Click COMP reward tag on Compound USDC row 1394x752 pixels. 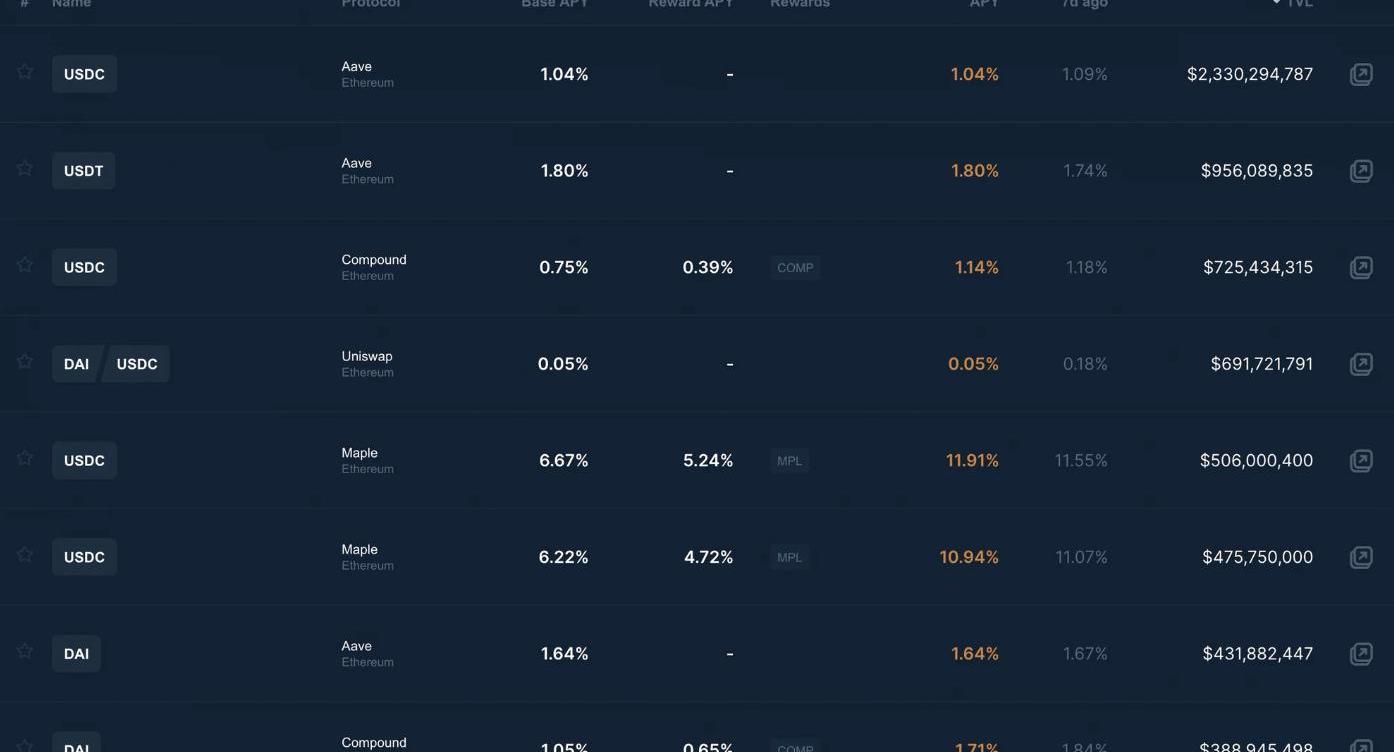point(795,268)
